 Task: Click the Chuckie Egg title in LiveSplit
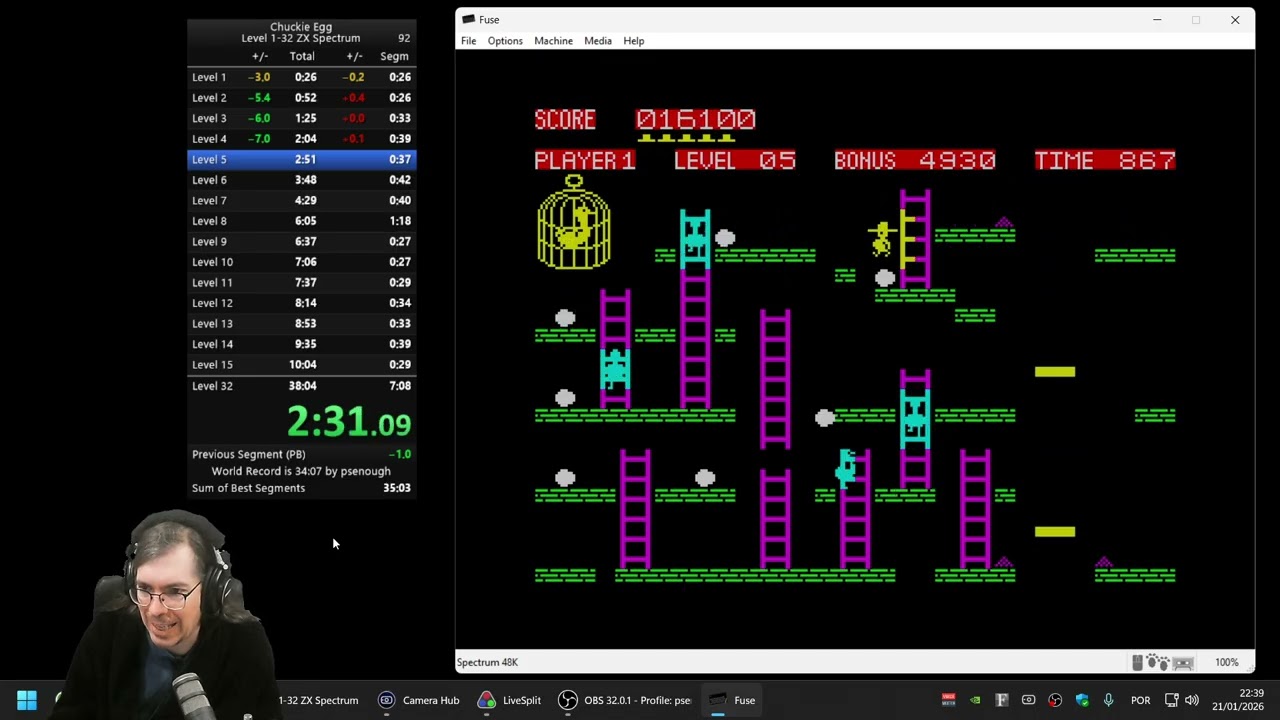[x=301, y=27]
